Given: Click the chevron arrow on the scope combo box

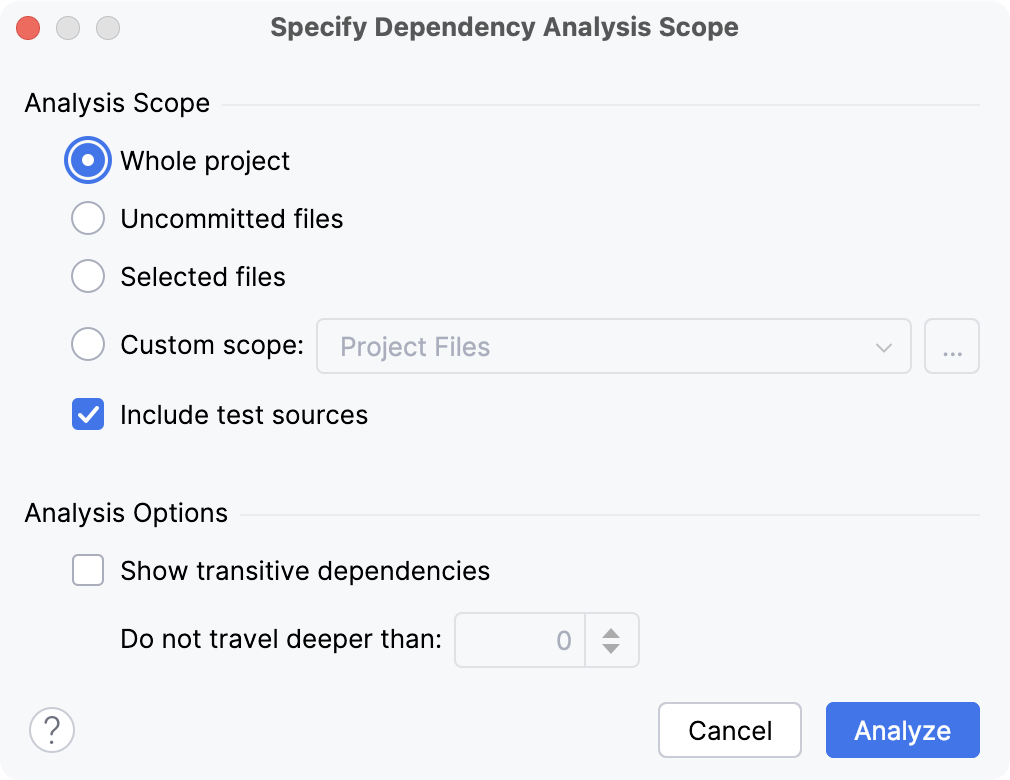Looking at the screenshot, I should 884,346.
